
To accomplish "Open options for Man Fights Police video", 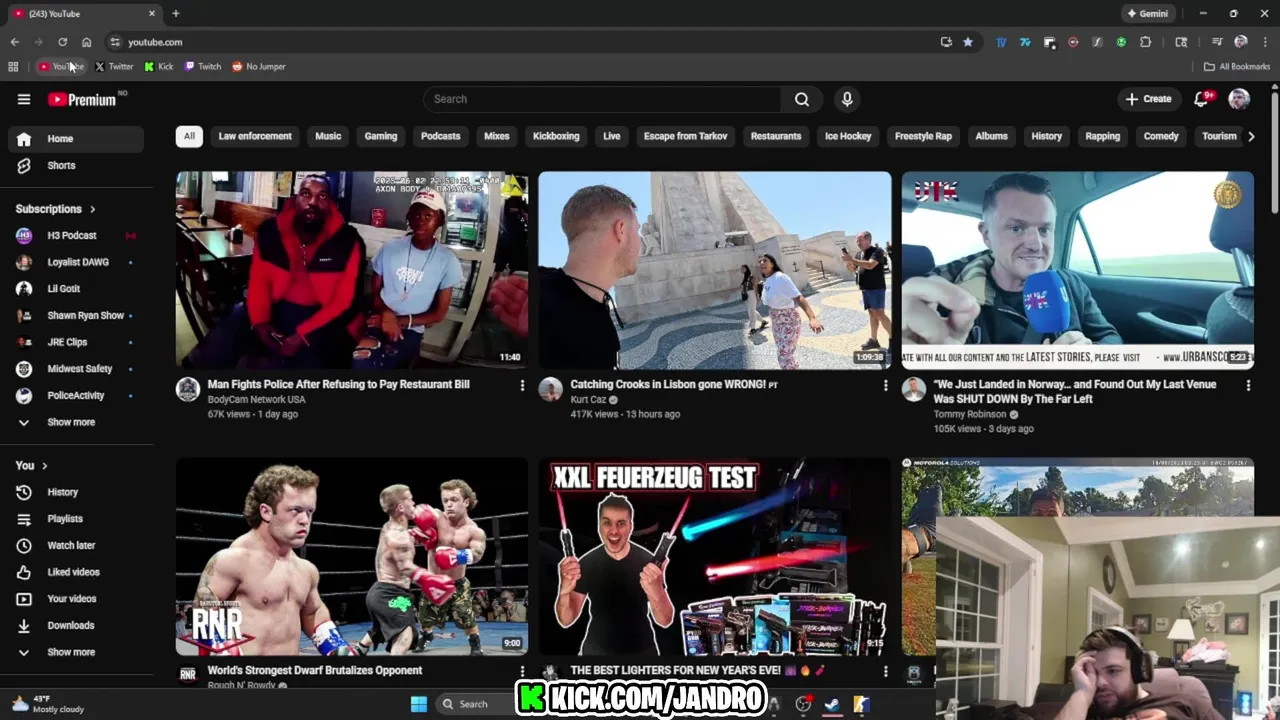I will click(522, 385).
